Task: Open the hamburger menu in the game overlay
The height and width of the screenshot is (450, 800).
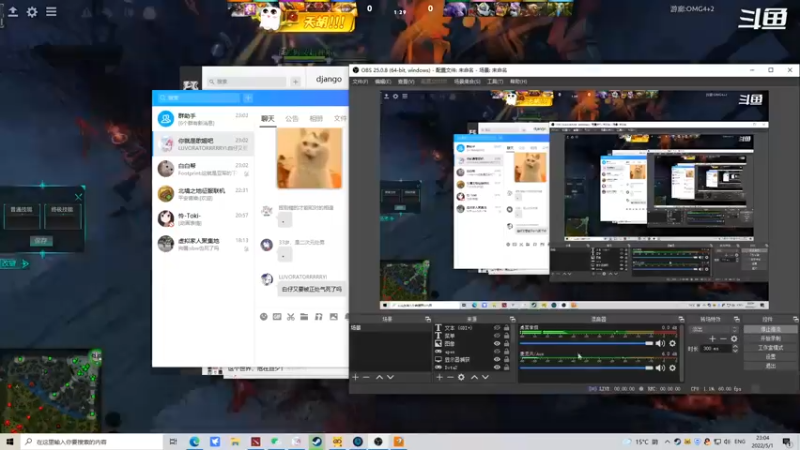Action: point(51,11)
